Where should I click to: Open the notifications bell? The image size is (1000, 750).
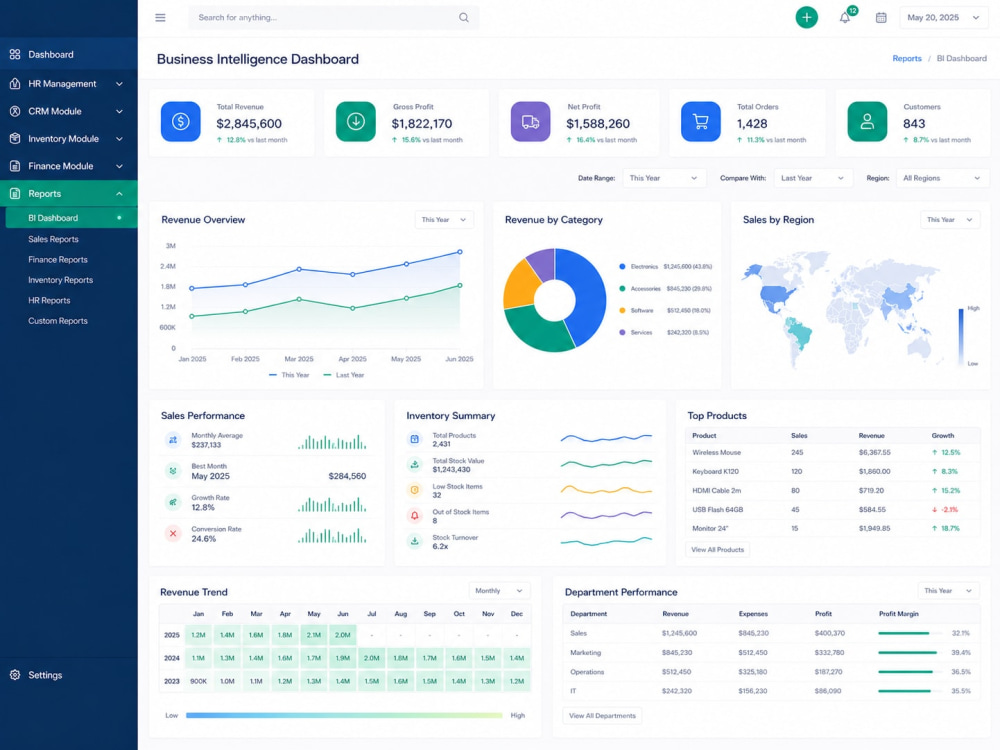[844, 18]
